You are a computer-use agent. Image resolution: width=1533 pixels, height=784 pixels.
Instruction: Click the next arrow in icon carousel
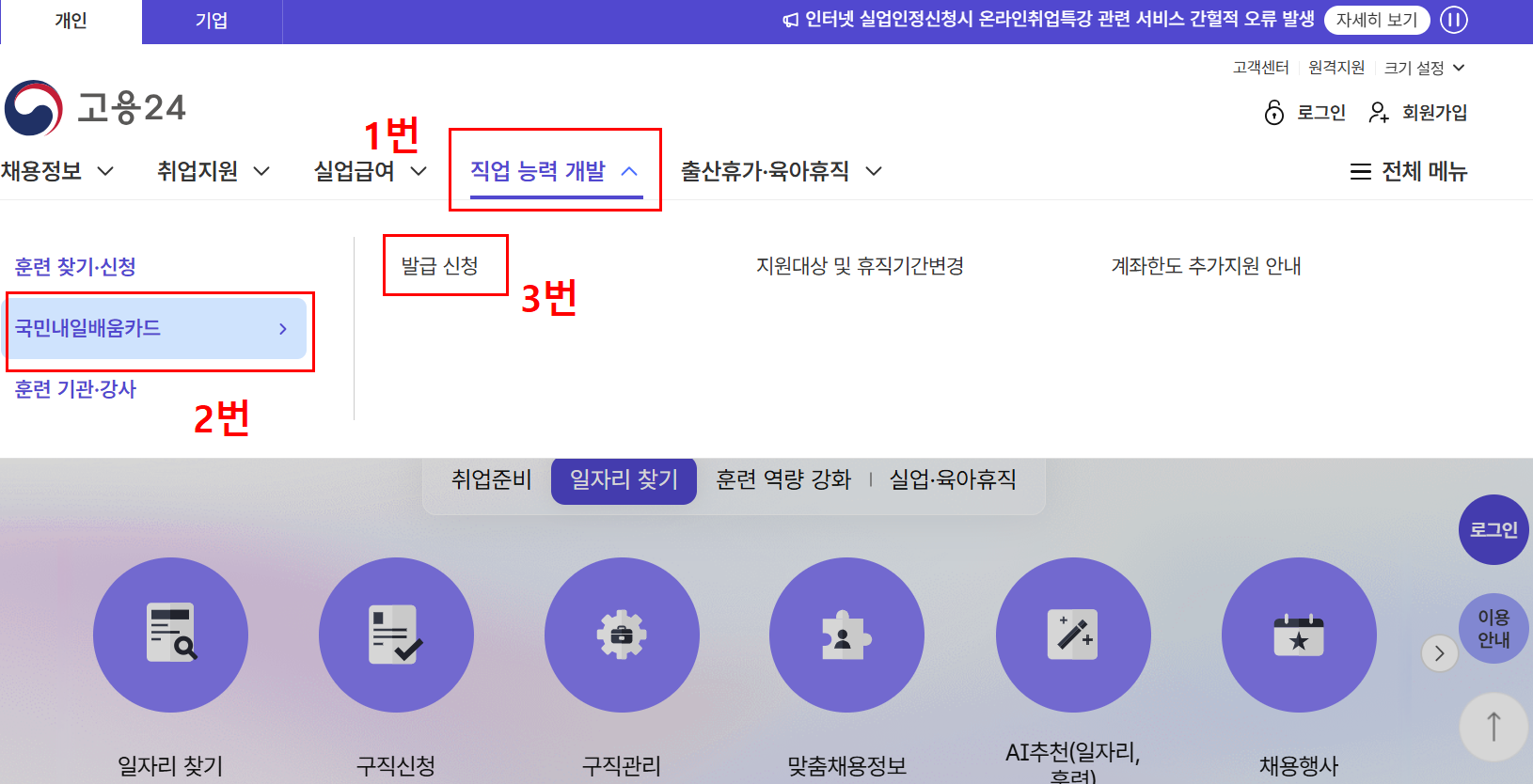coord(1439,653)
